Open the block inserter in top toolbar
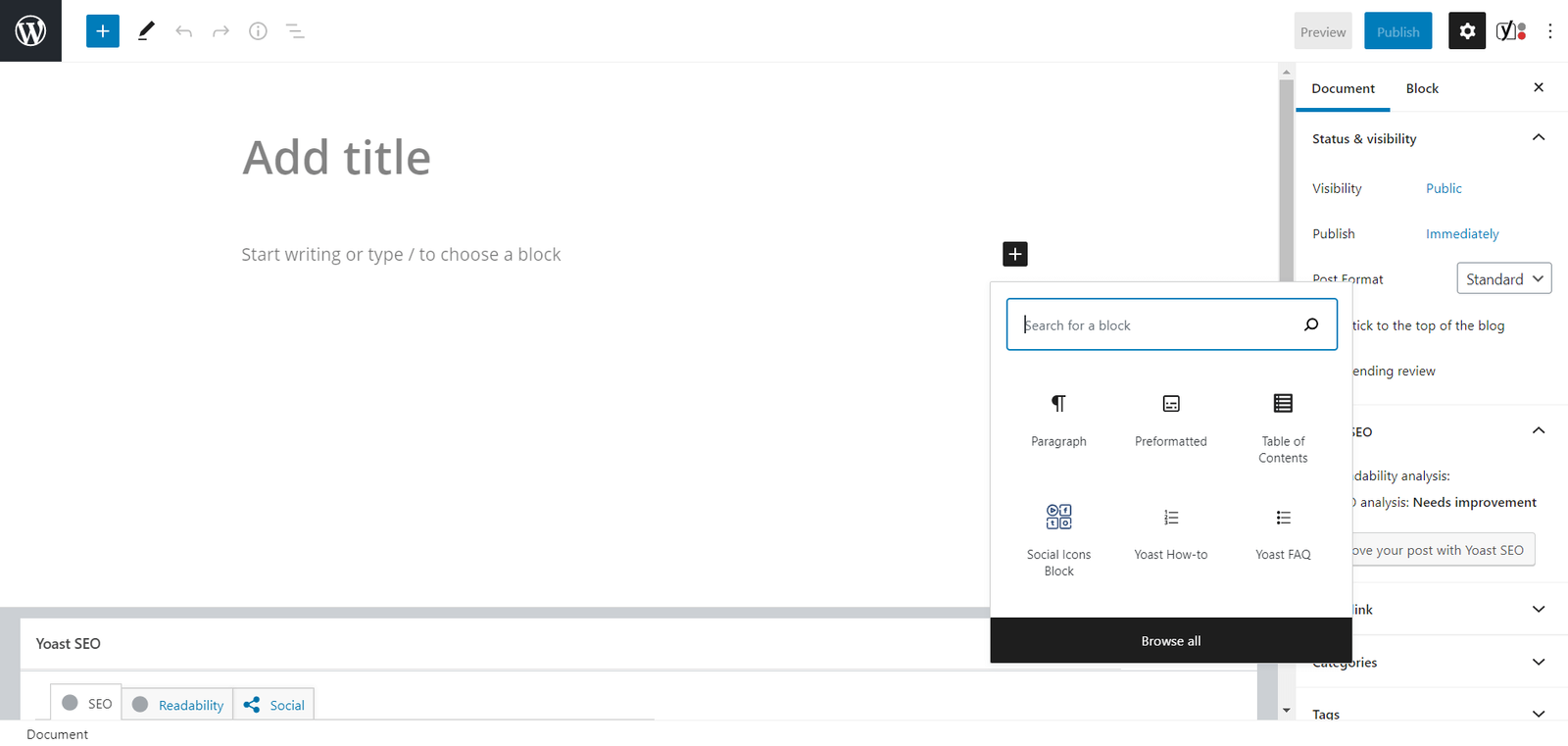 (103, 31)
